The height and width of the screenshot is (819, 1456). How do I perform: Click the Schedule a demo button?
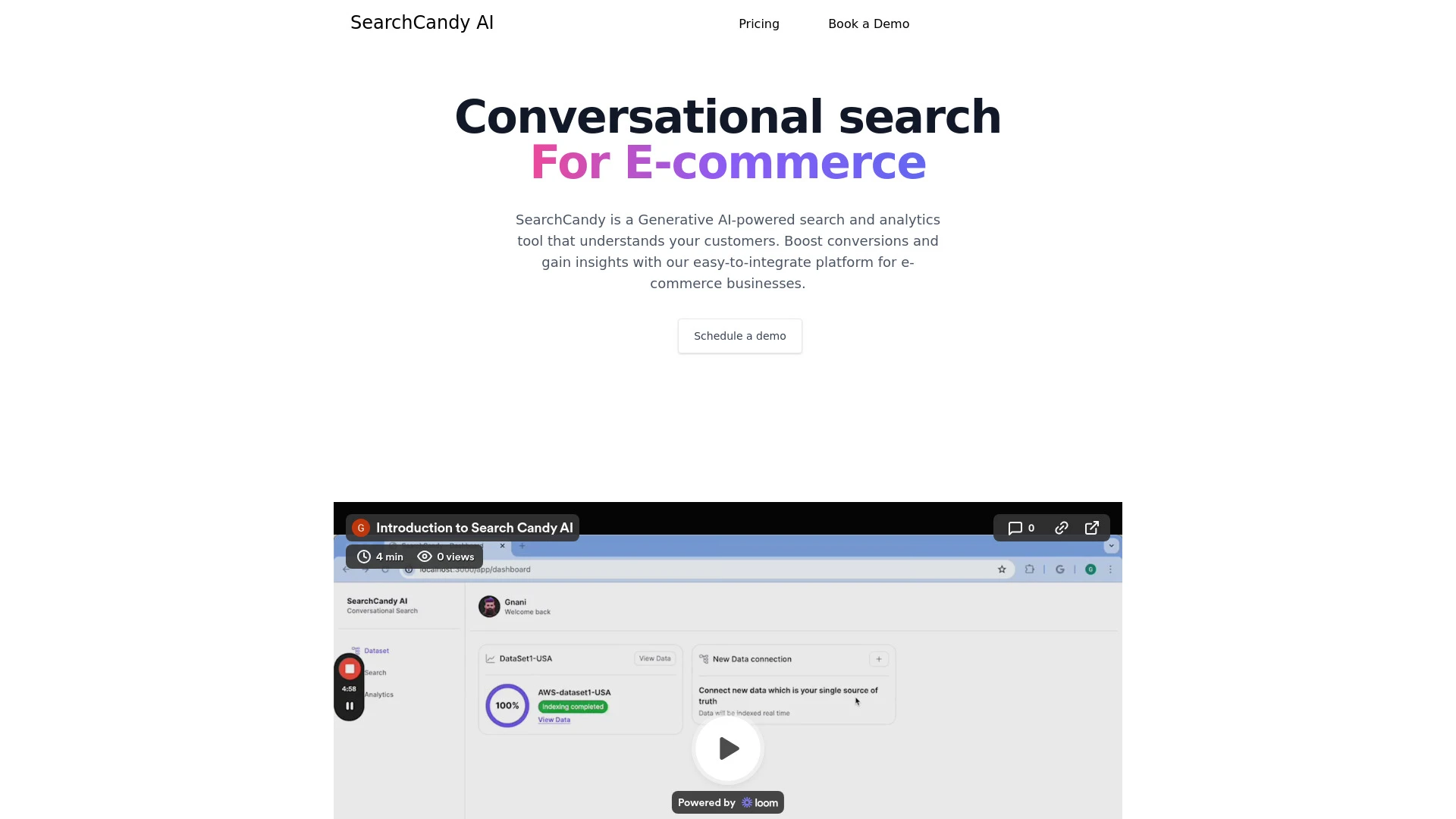(x=739, y=335)
